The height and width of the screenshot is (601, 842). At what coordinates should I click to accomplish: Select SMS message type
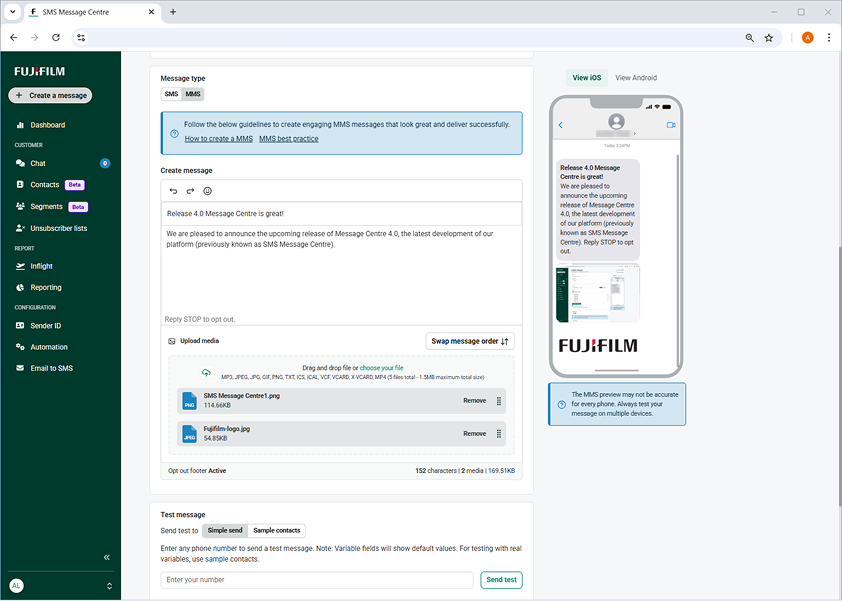(x=171, y=94)
